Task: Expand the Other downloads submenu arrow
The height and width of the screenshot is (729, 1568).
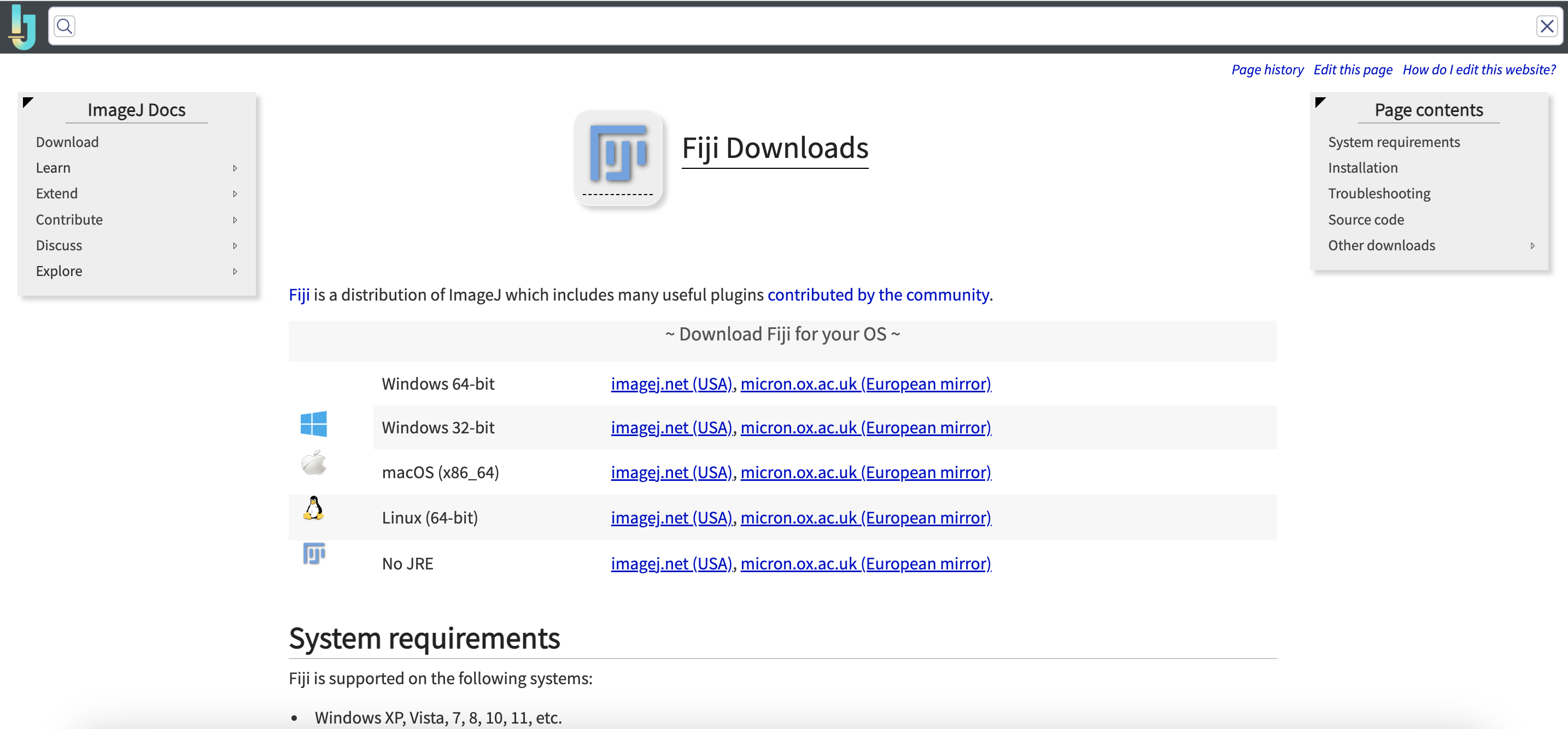Action: point(1532,245)
